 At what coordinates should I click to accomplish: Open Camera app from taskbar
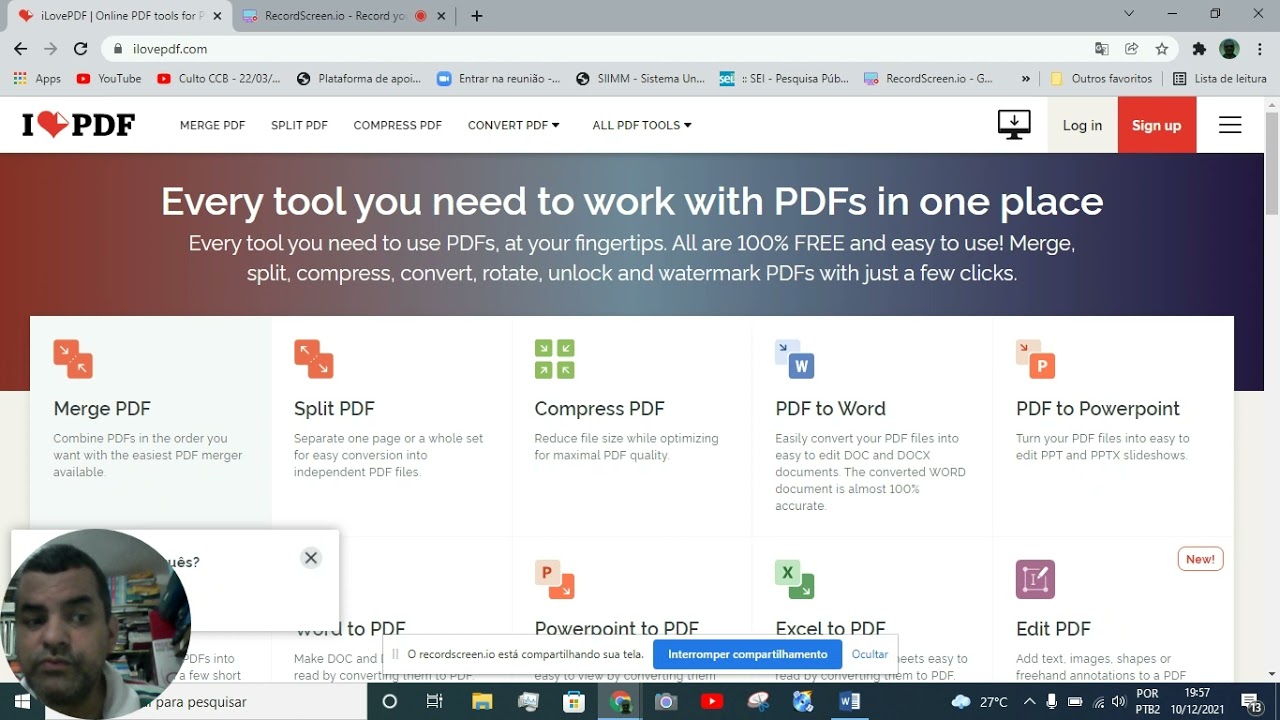(x=666, y=702)
